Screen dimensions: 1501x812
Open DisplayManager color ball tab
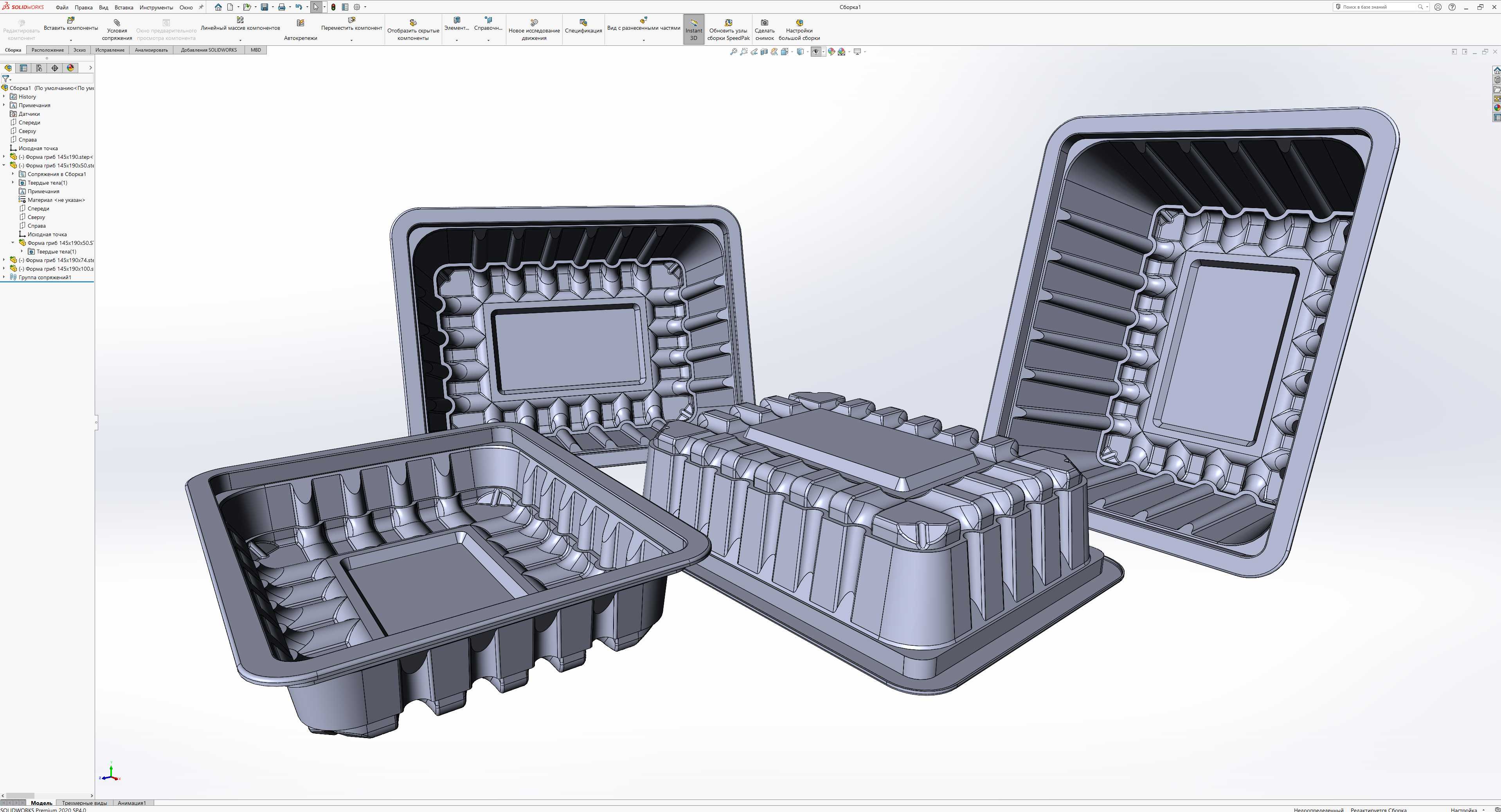70,68
